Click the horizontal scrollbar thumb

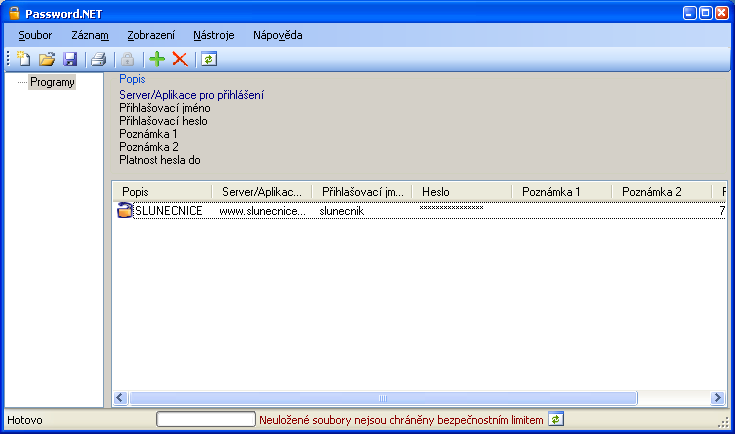(x=383, y=398)
